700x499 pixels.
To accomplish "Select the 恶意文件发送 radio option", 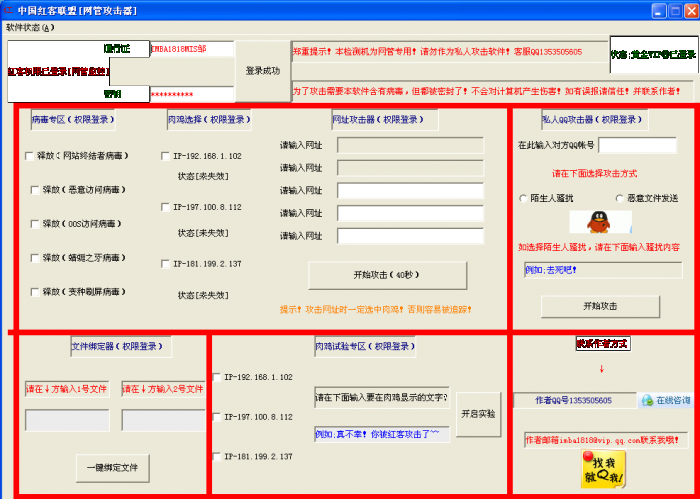I will click(x=620, y=199).
